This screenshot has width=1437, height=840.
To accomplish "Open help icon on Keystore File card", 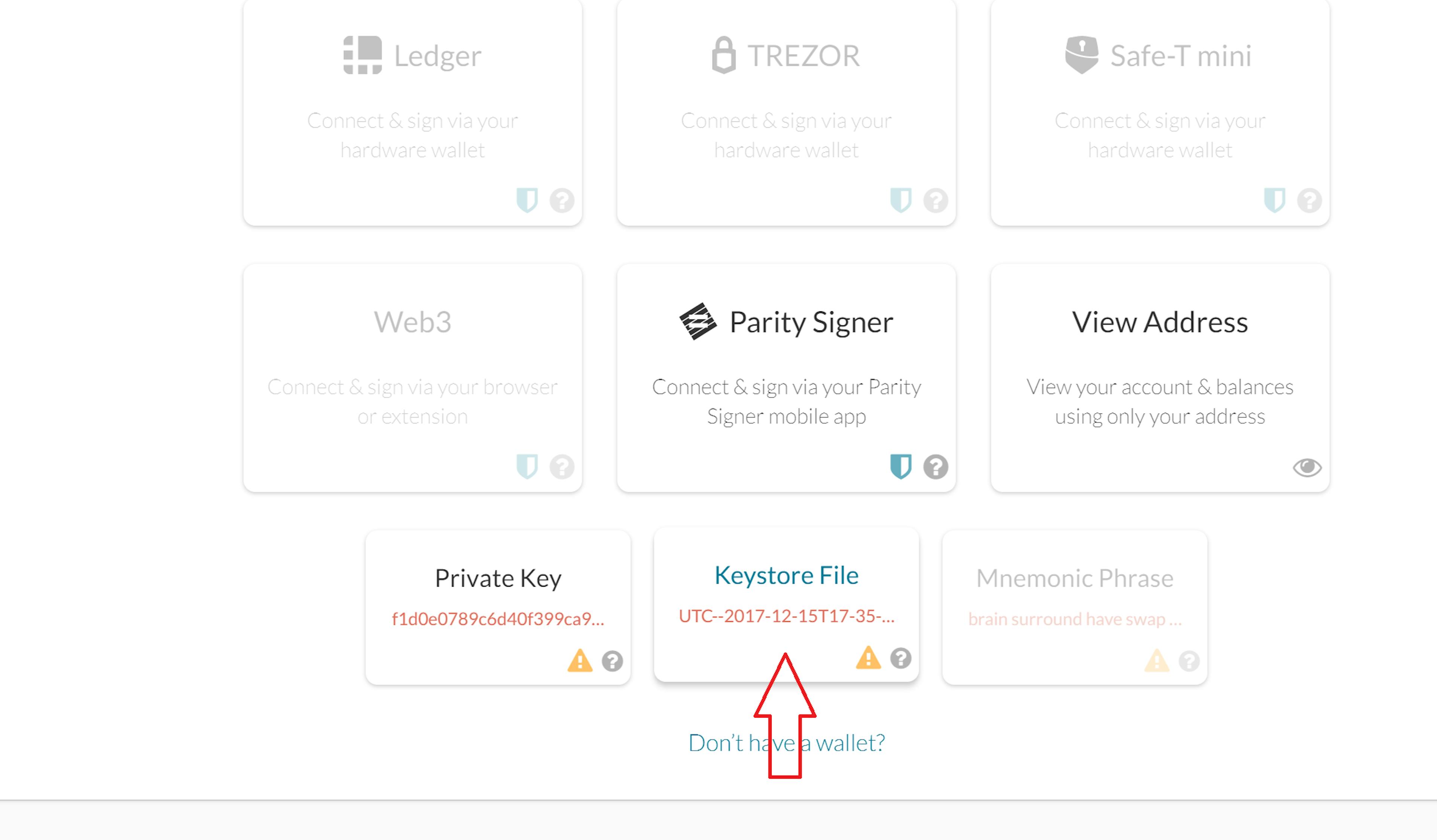I will (901, 658).
